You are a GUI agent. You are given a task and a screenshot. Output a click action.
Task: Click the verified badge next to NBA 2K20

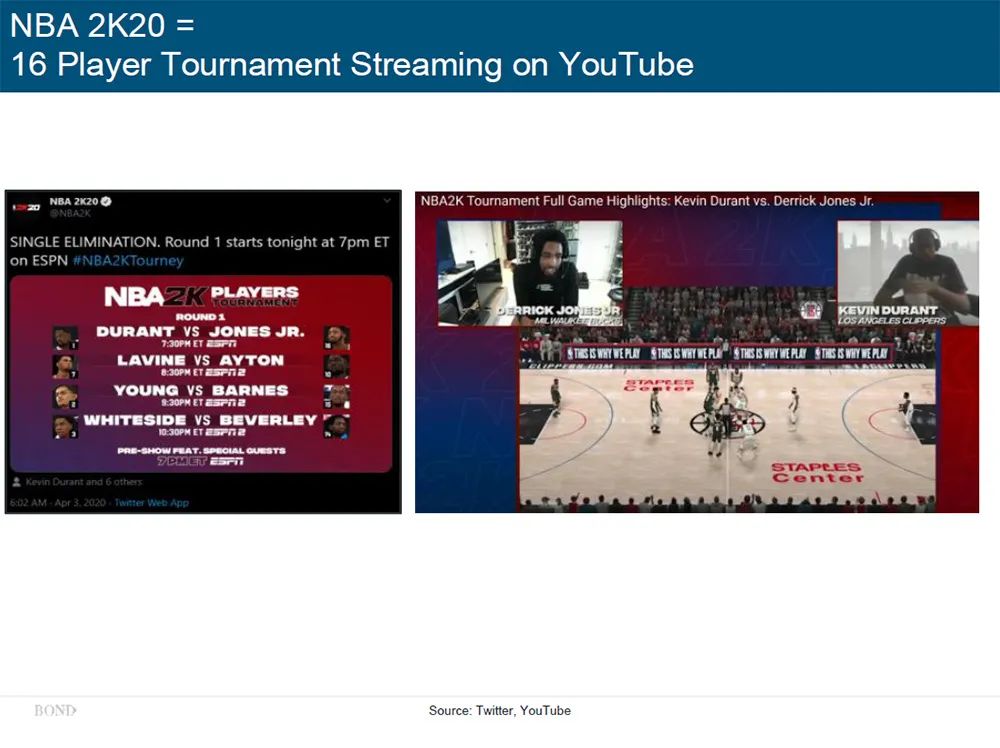click(x=107, y=202)
